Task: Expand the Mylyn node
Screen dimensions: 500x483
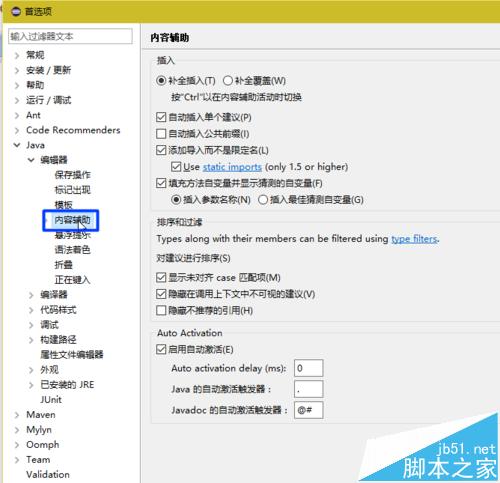Action: click(17, 430)
